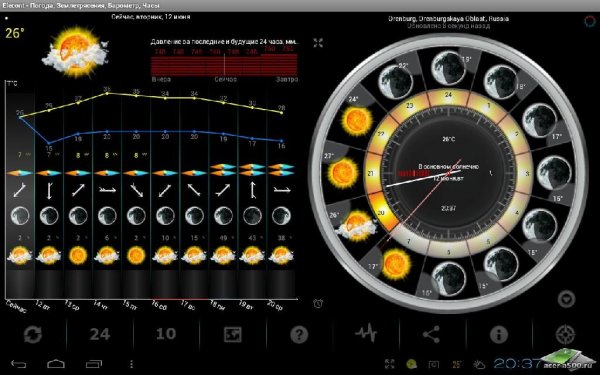Select the 12 вт forecast day label

click(42, 305)
